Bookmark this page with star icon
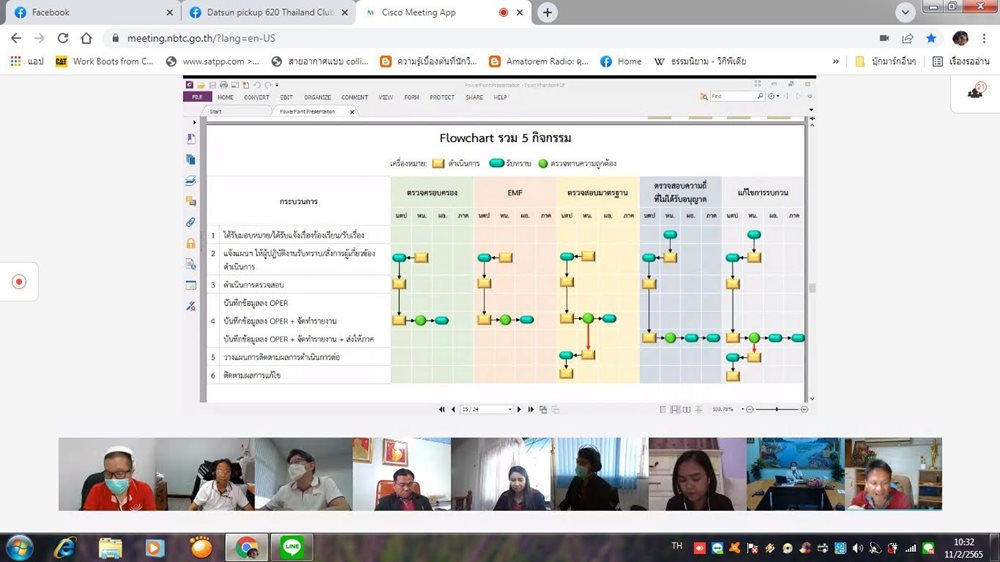 (931, 38)
